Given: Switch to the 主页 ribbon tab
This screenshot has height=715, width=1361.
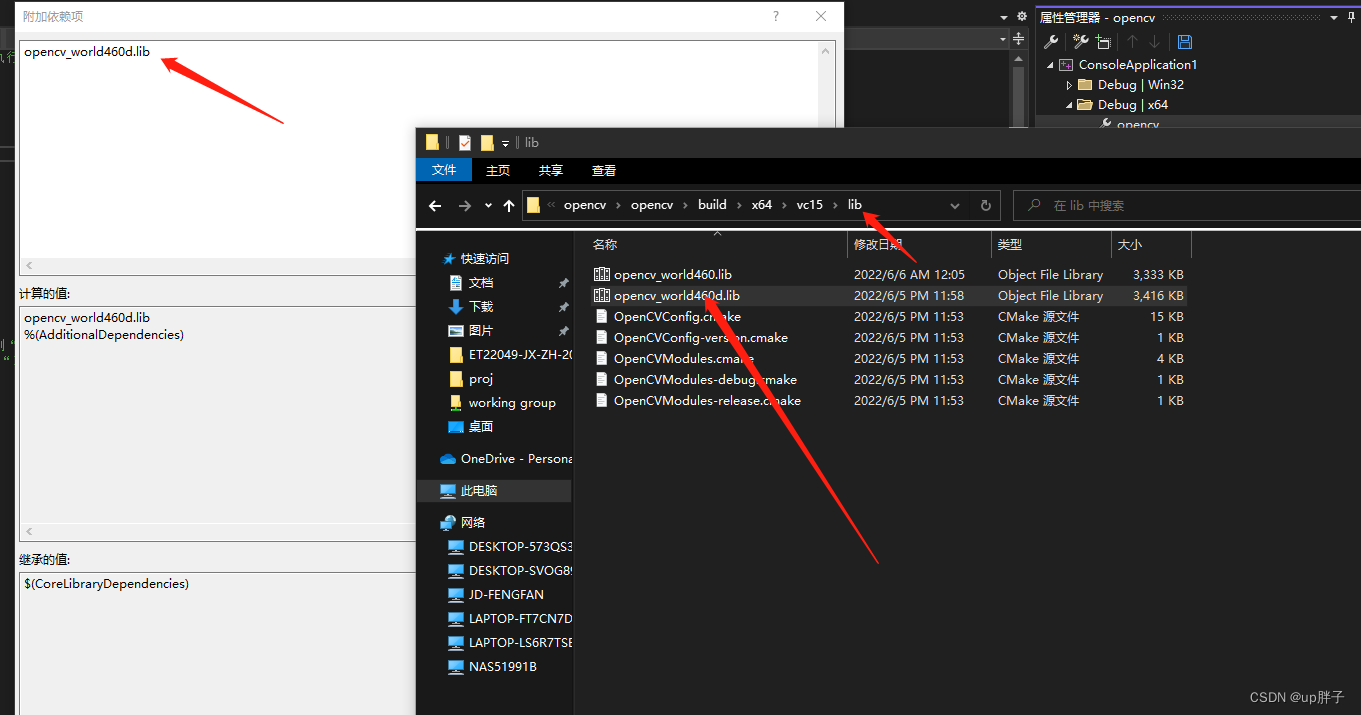Looking at the screenshot, I should coord(497,170).
